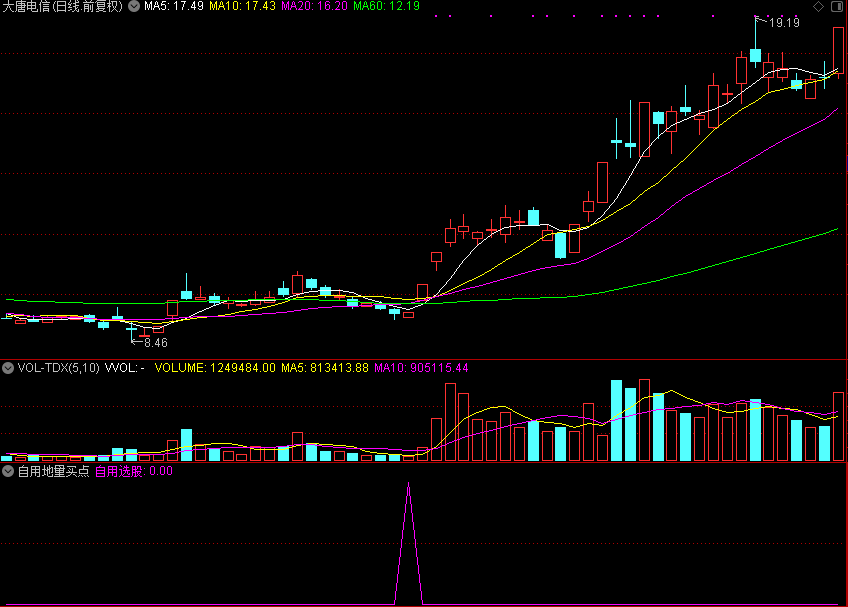This screenshot has width=848, height=607.
Task: Click the magenta buy-signal spike peak
Action: pos(408,485)
